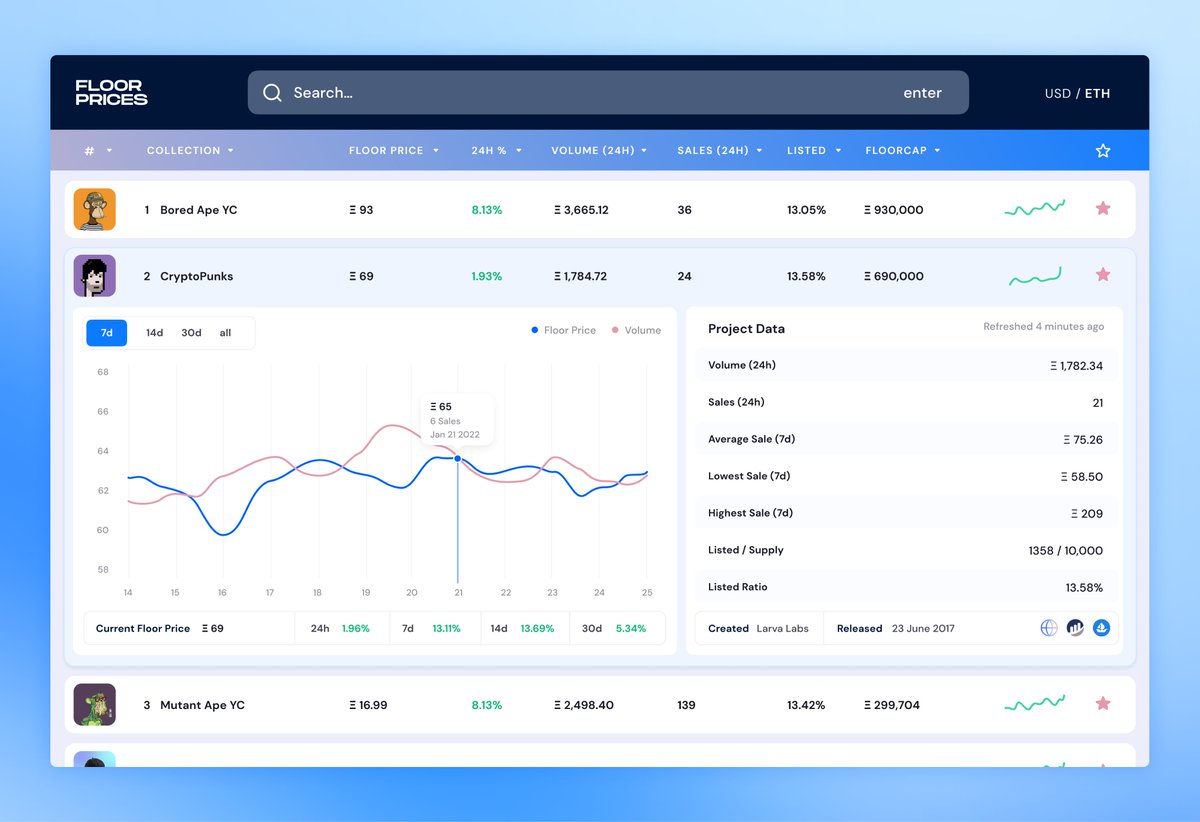Sort by the Floor Price column
1200x822 pixels.
pyautogui.click(x=394, y=151)
